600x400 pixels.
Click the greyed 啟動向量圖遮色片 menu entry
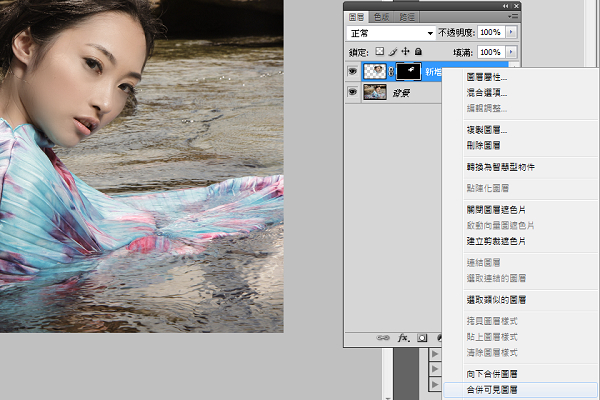point(500,225)
